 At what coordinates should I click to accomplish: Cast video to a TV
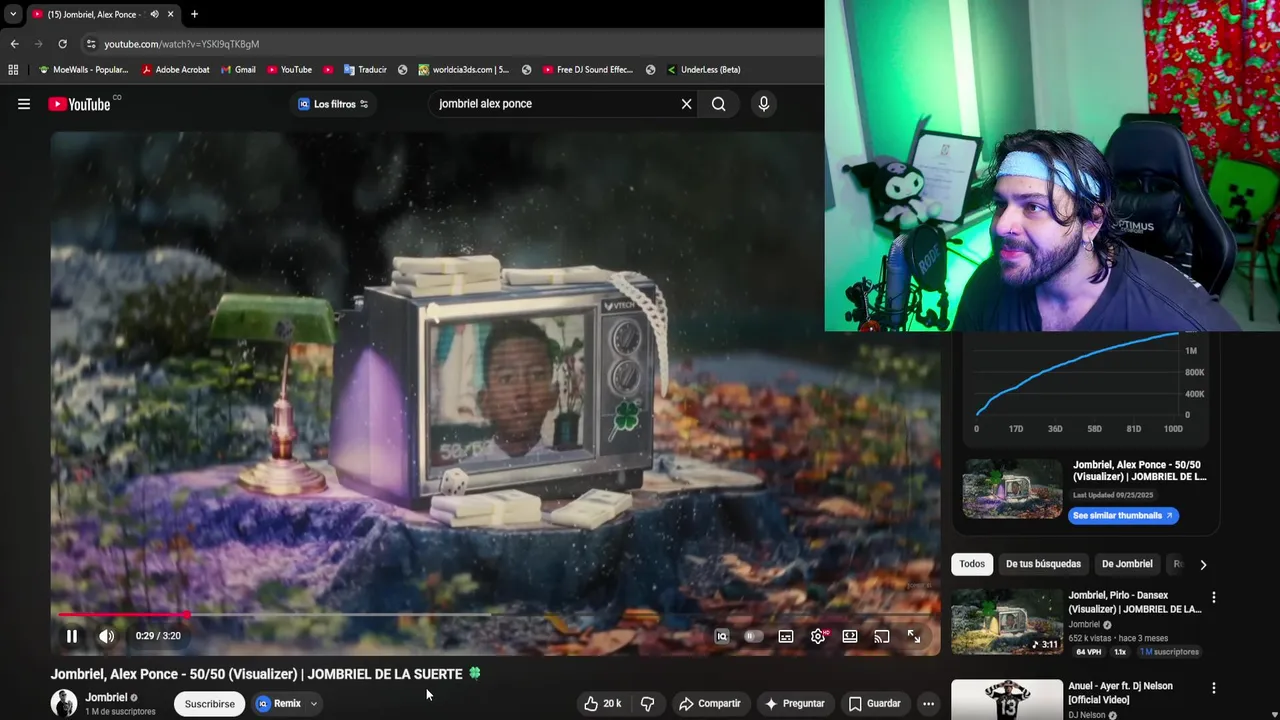882,636
